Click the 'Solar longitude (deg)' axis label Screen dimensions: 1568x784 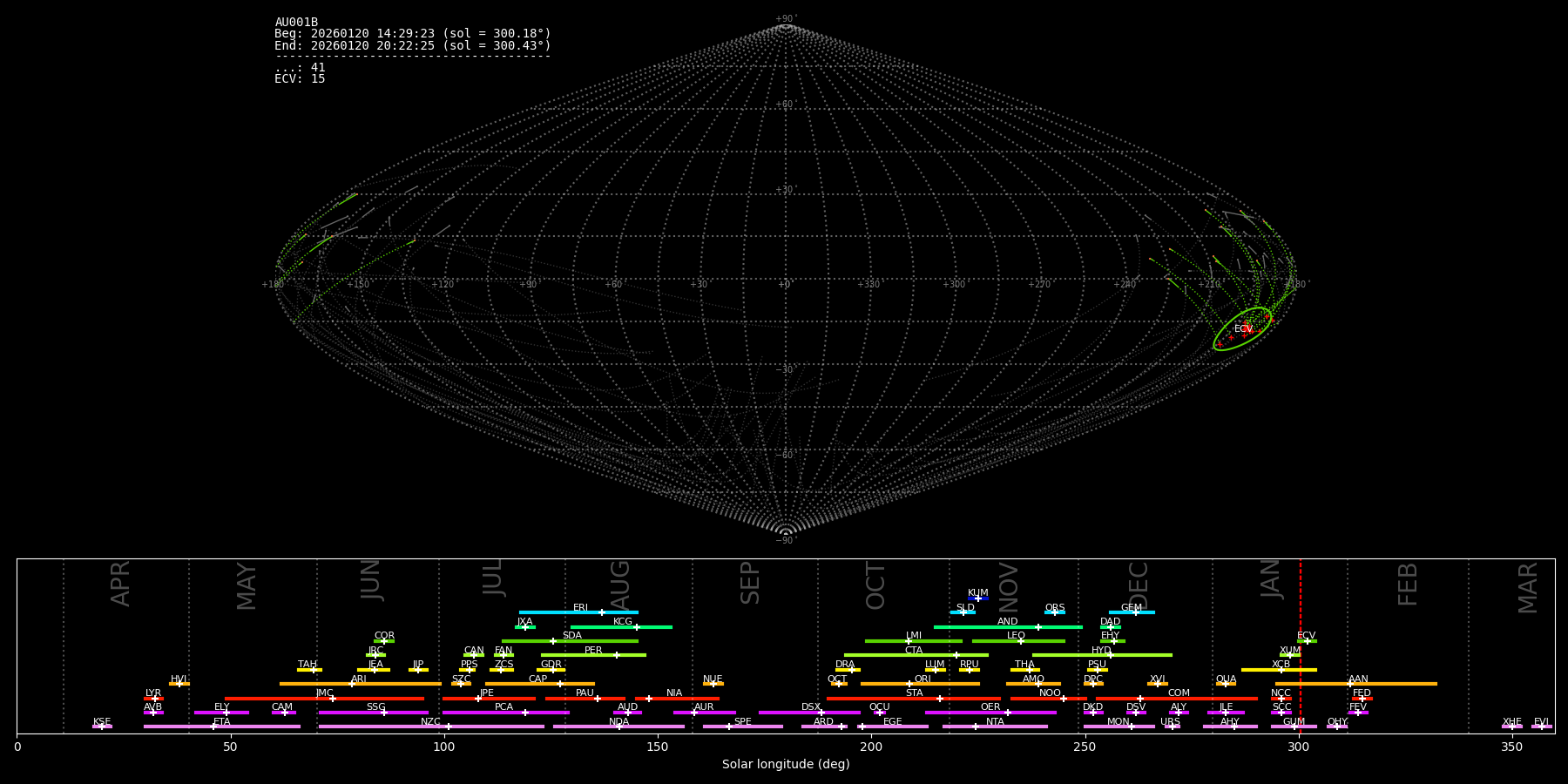[786, 764]
